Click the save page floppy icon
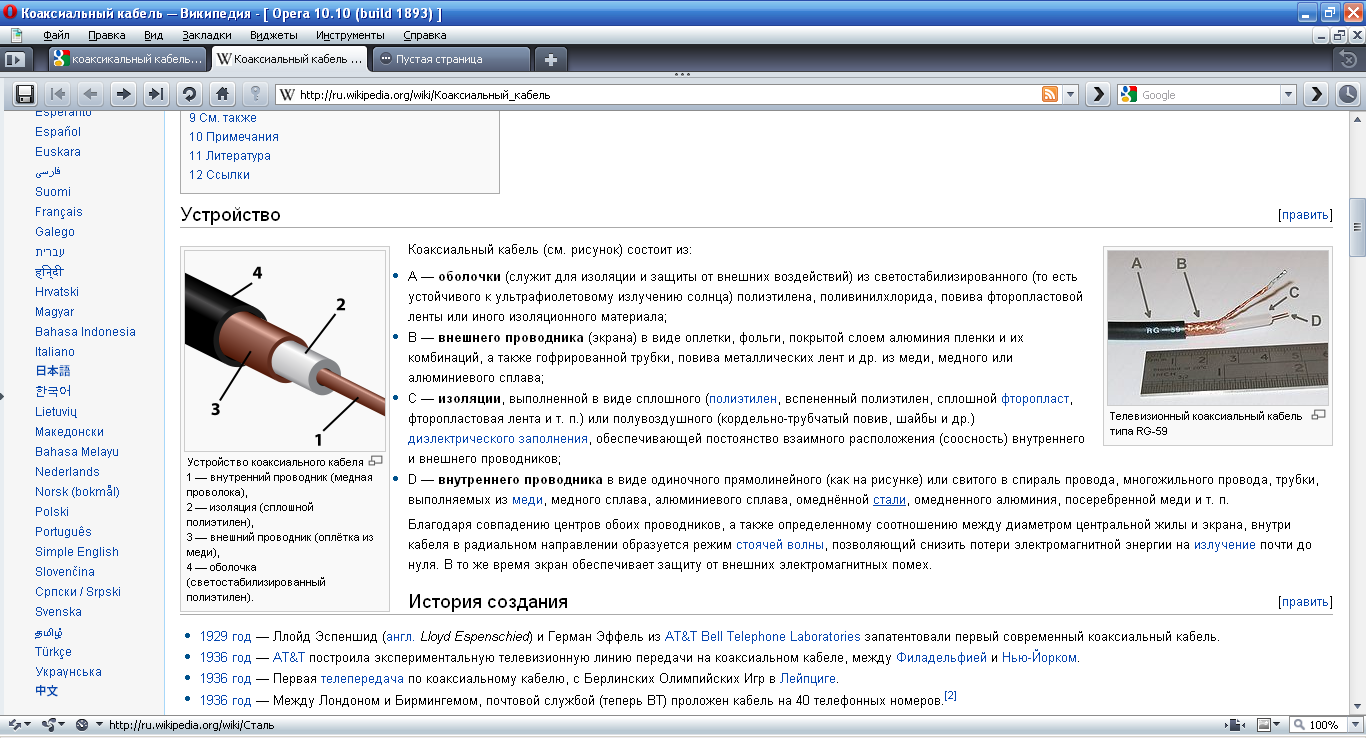 [x=25, y=94]
